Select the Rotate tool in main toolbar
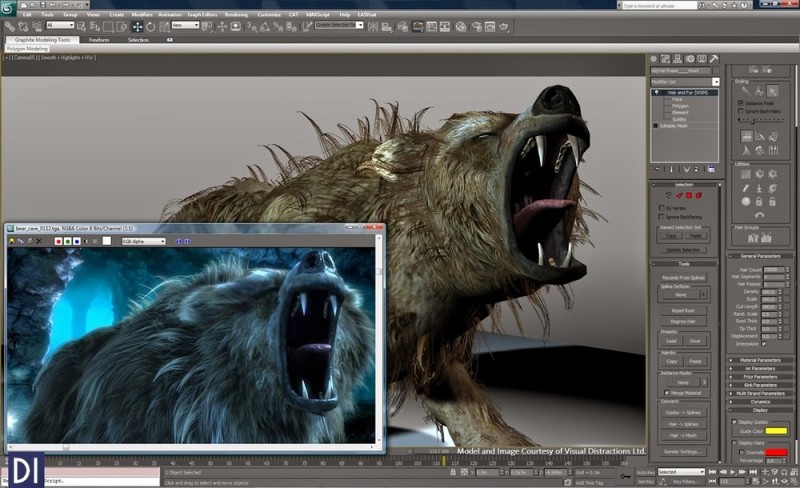 pyautogui.click(x=151, y=27)
